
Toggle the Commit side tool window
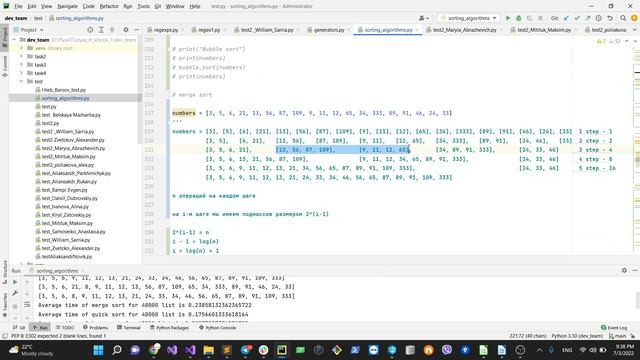(4, 67)
